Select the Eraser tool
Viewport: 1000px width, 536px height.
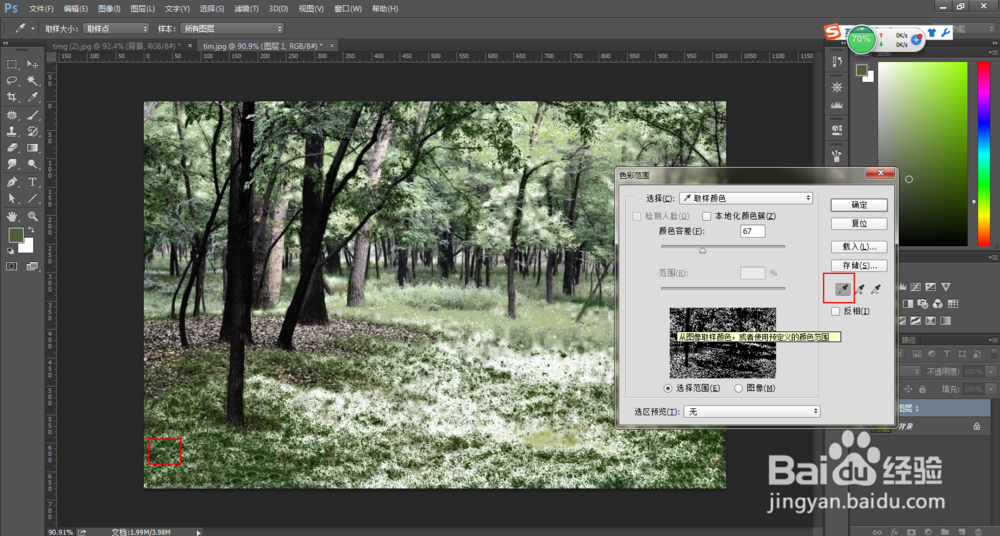[x=12, y=148]
